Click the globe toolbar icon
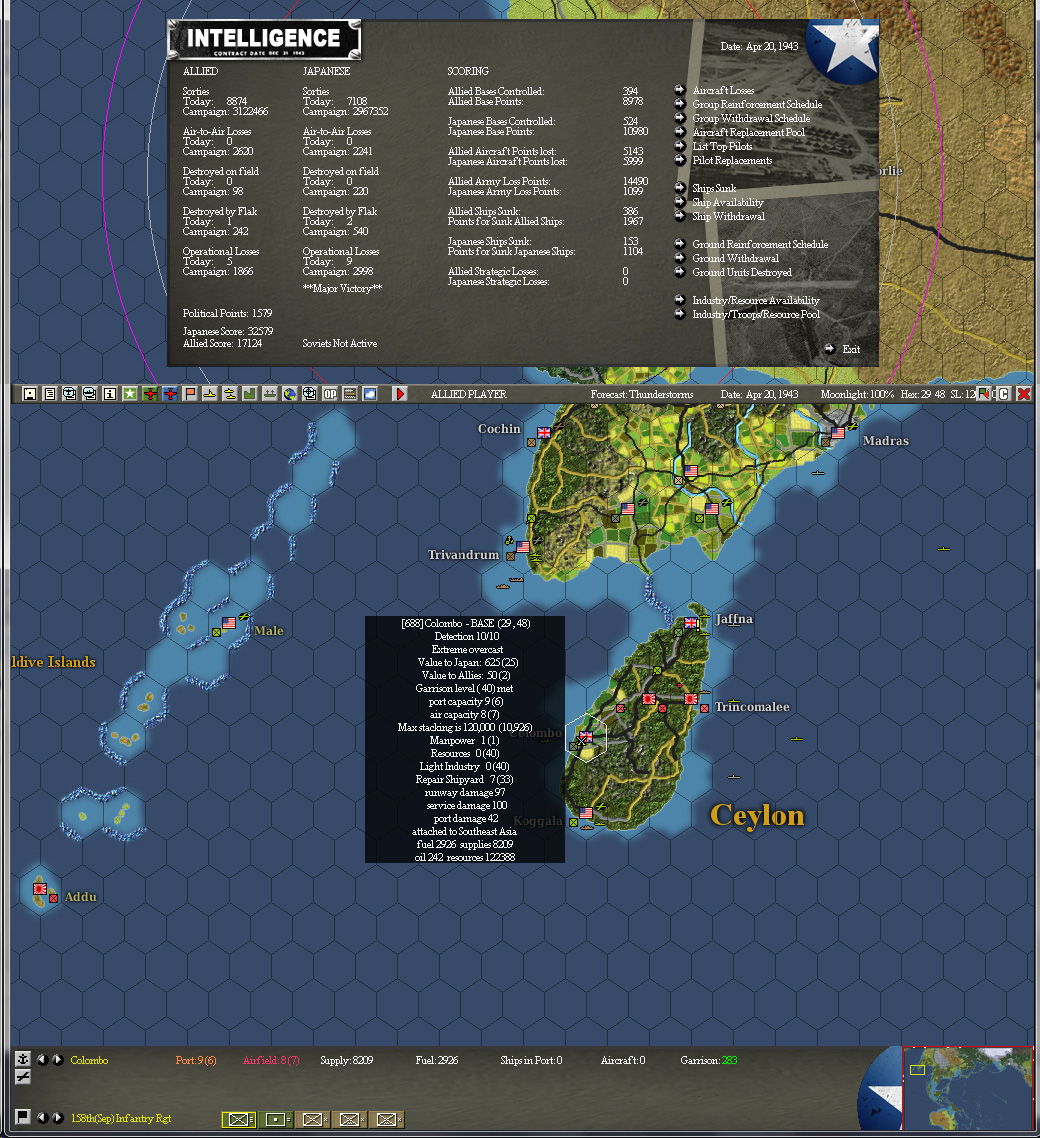The height and width of the screenshot is (1138, 1040). click(290, 394)
